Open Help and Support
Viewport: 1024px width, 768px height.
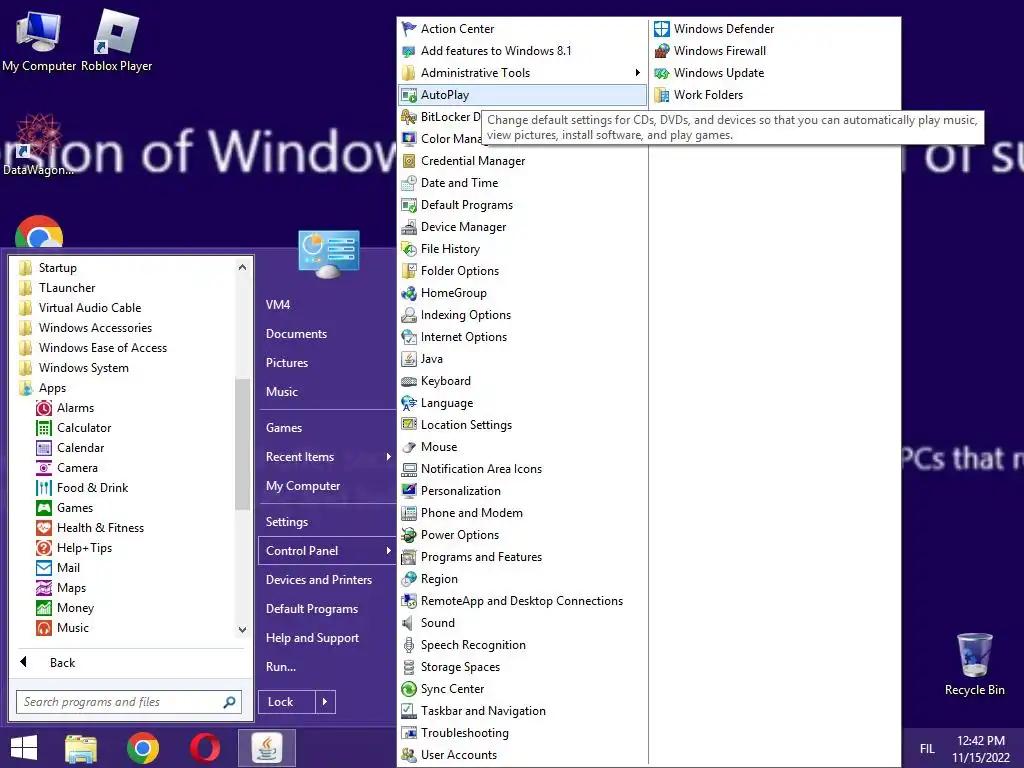point(312,638)
